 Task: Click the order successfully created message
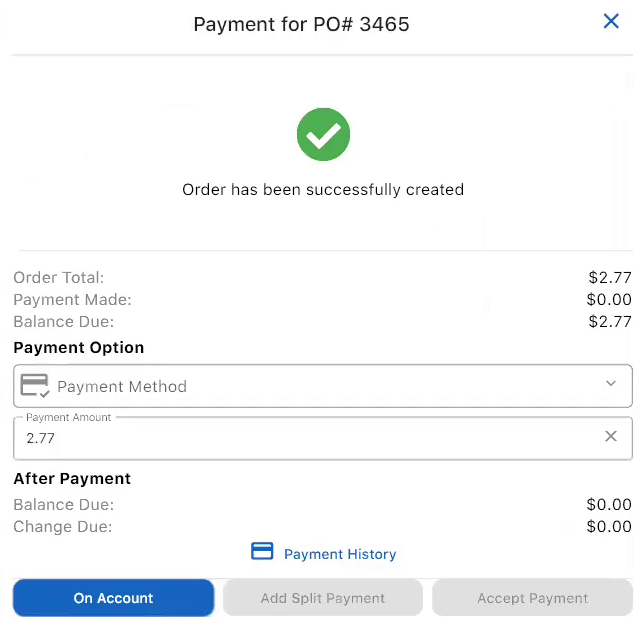(322, 189)
